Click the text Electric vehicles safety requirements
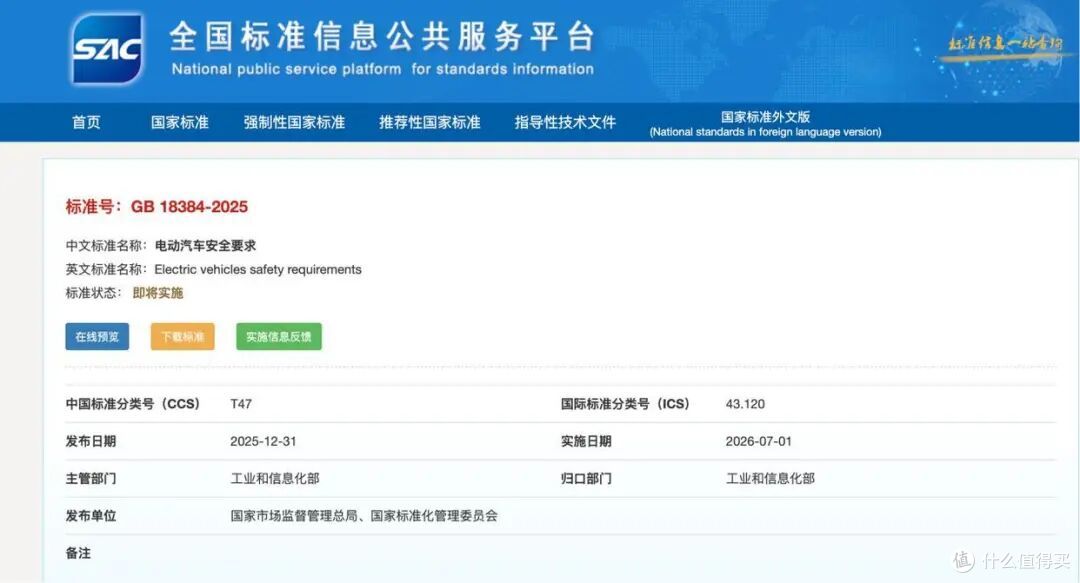Screen dimensions: 1080x583 pyautogui.click(x=258, y=269)
